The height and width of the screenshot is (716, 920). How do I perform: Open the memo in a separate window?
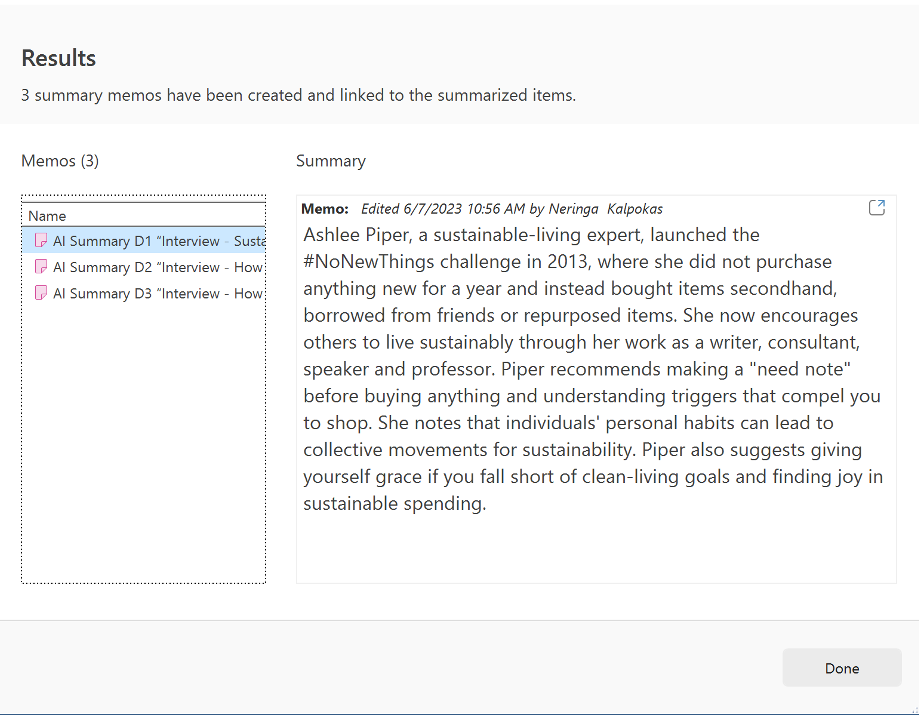(x=876, y=208)
